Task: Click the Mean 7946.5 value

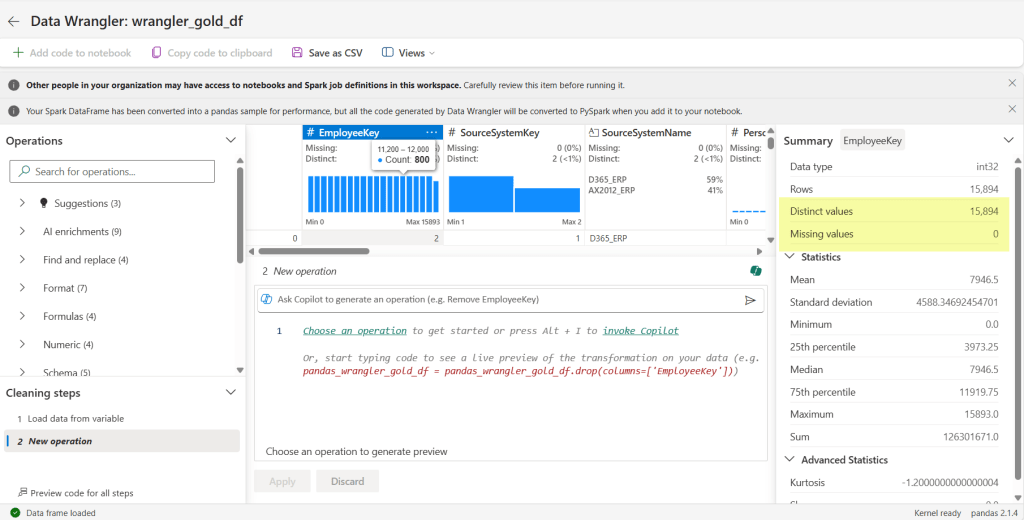Action: pyautogui.click(x=984, y=280)
